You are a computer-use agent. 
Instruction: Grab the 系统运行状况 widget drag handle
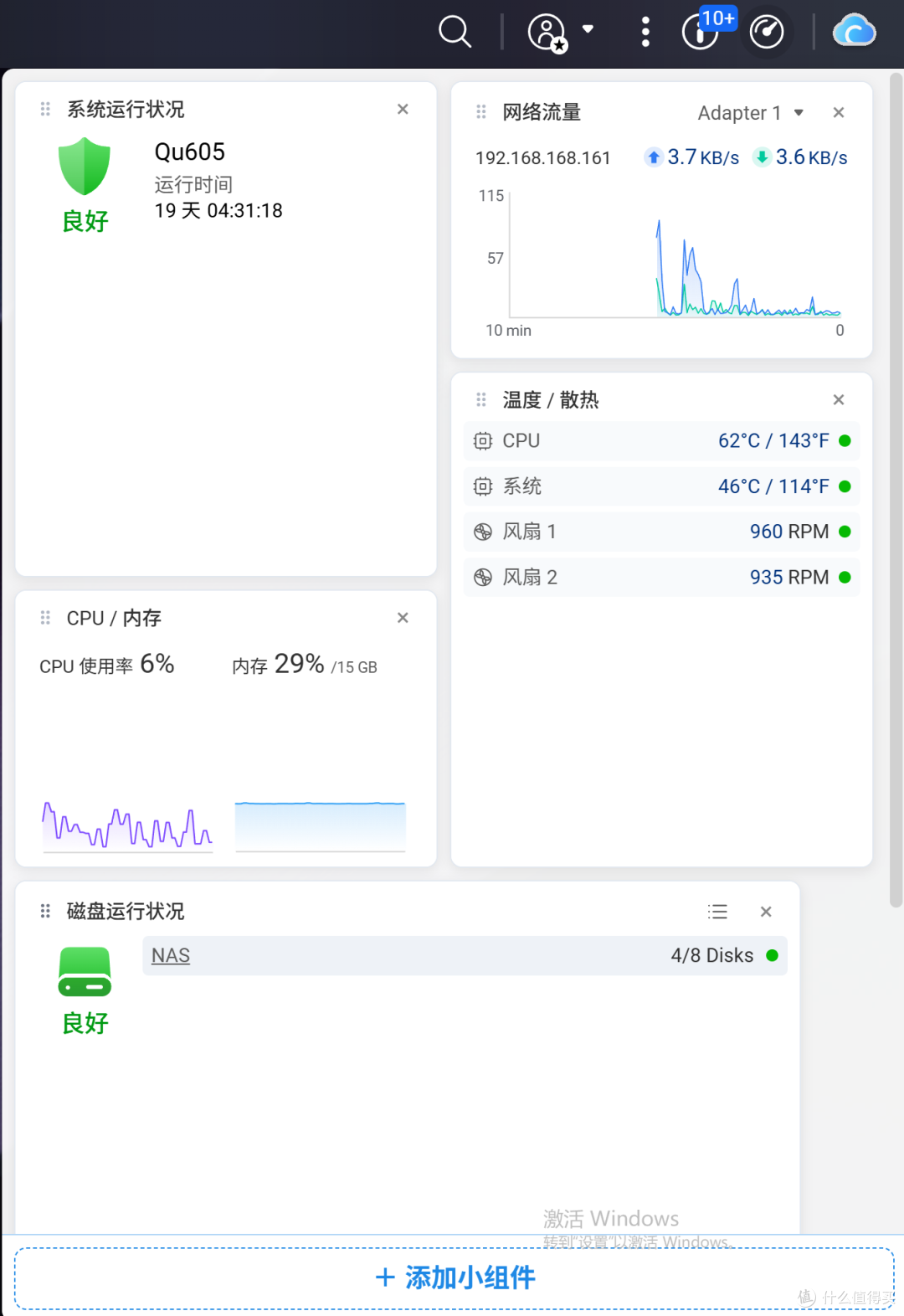pos(45,109)
